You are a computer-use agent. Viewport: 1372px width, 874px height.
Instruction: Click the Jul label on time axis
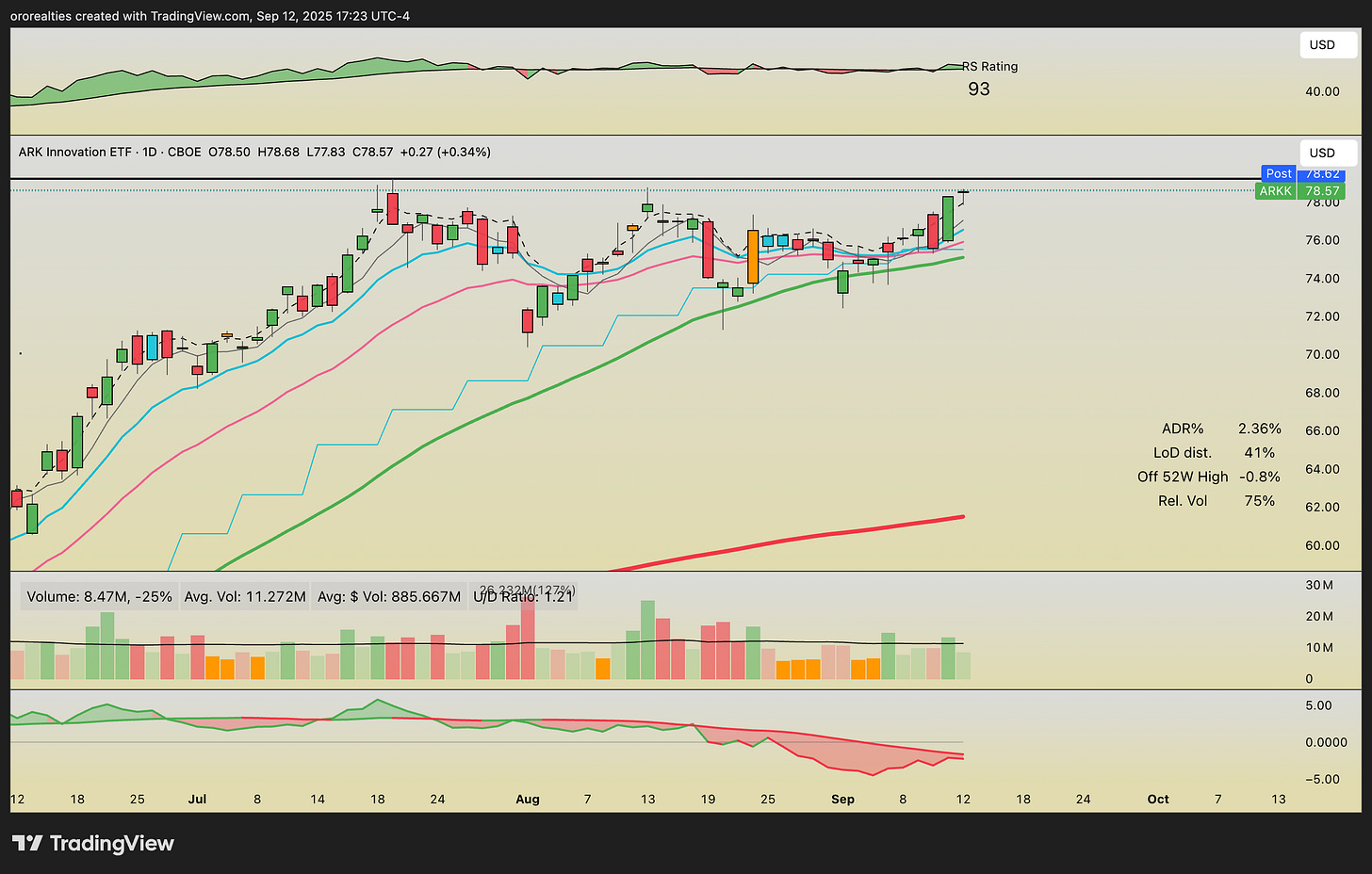click(x=197, y=799)
